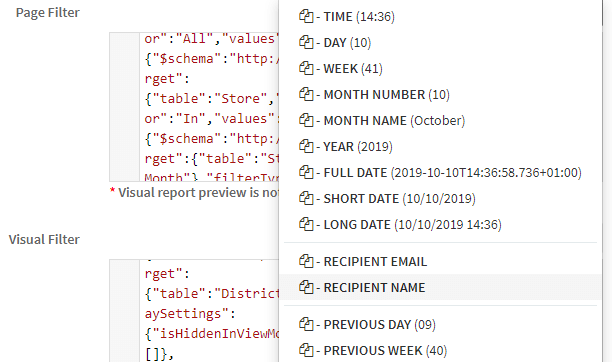Click the copy icon next to FULL DATE
Viewport: 612px width, 362px height.
306,172
